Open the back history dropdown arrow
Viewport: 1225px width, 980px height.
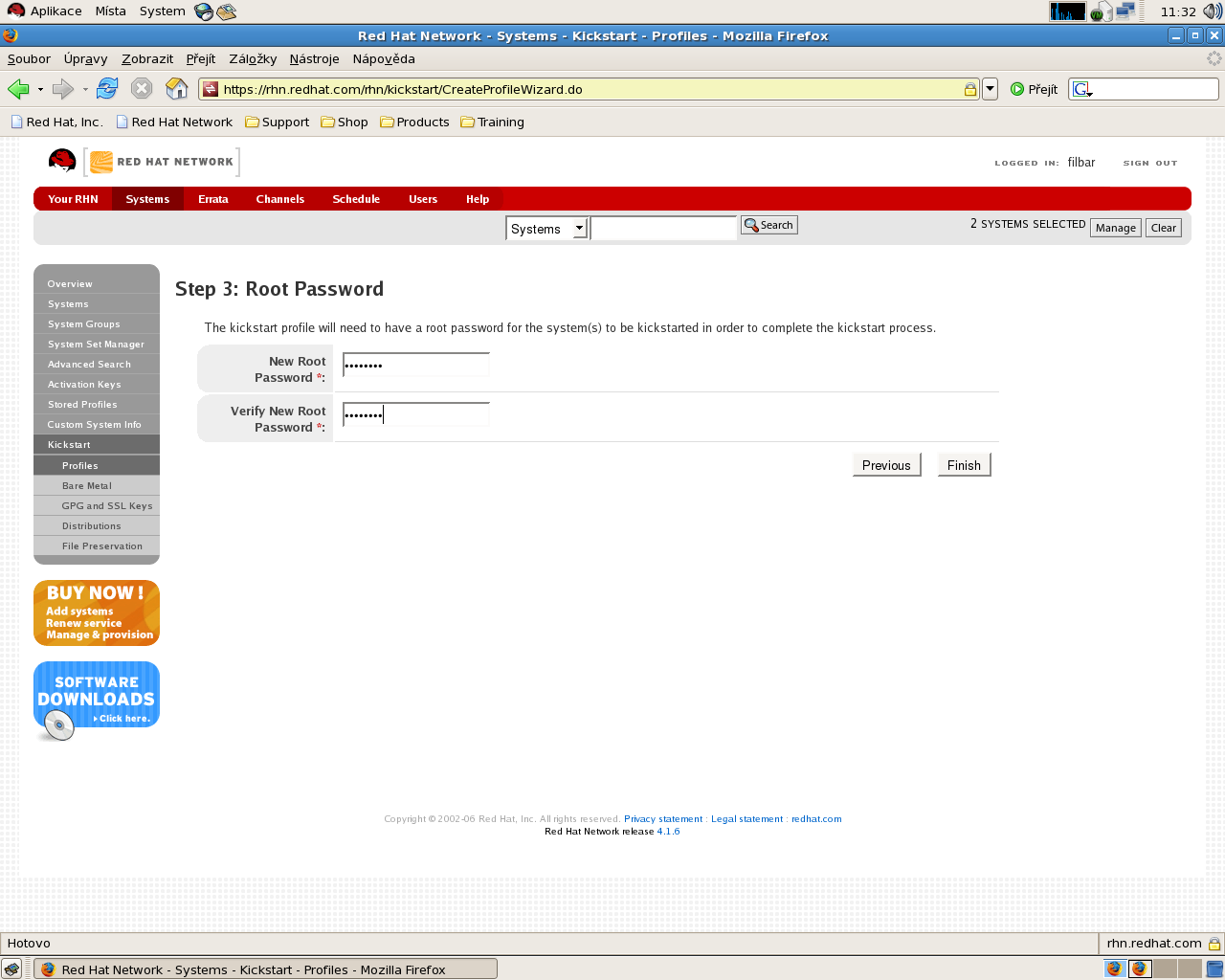tap(40, 89)
